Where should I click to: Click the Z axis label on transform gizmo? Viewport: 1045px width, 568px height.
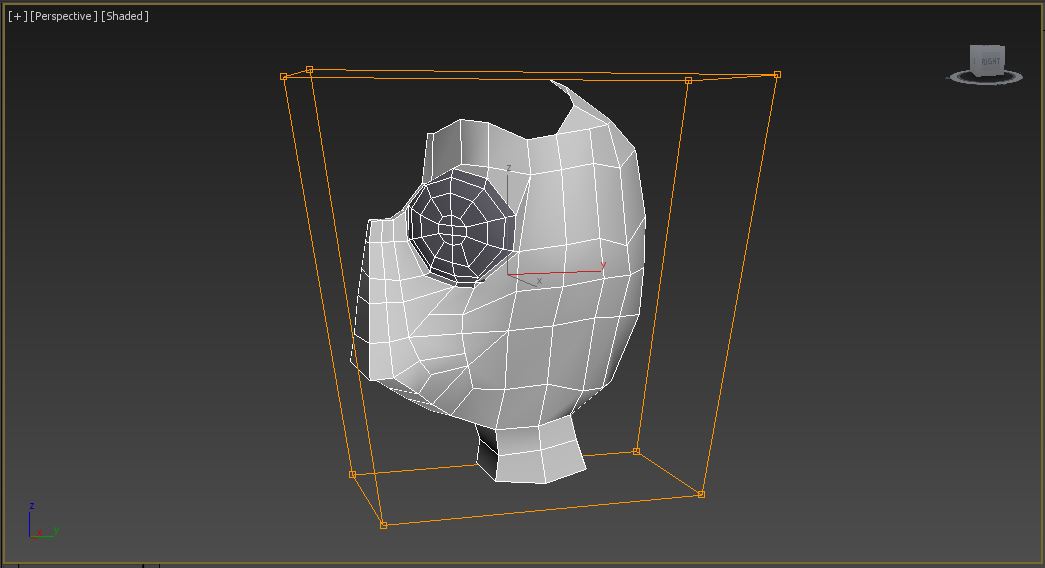(509, 168)
